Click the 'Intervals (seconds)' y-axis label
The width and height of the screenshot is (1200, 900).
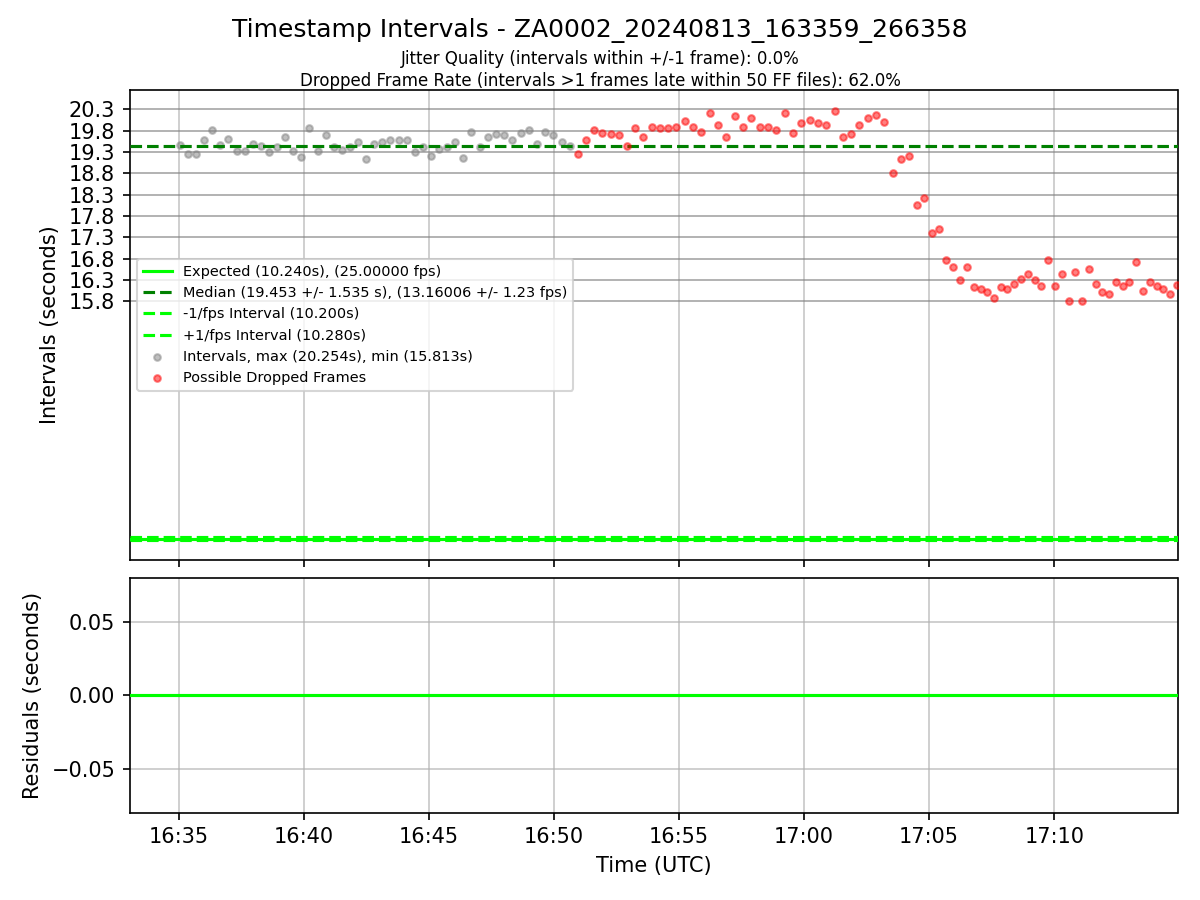[49, 325]
